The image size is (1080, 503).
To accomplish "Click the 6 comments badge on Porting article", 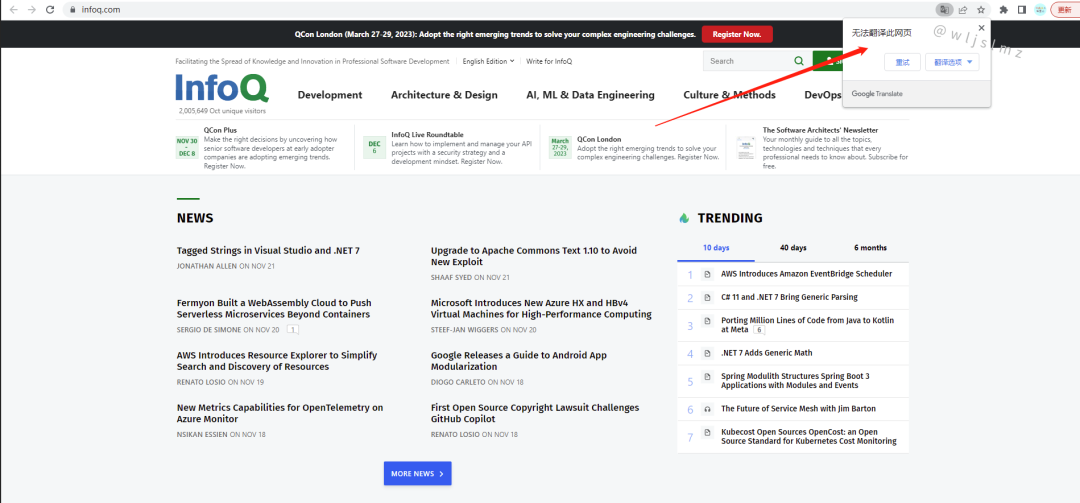I will click(x=760, y=329).
